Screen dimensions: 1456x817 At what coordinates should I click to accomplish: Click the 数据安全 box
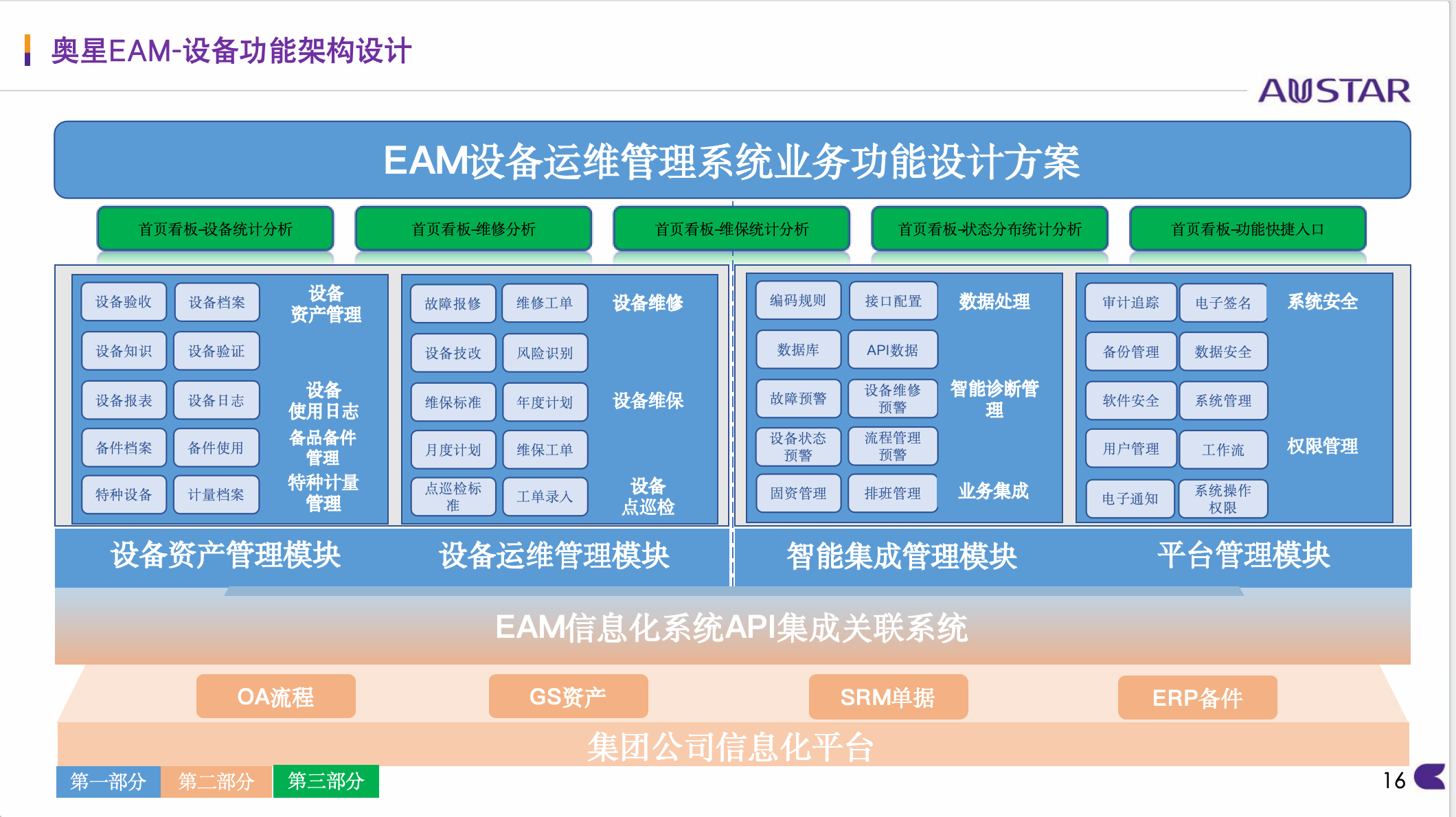point(1223,352)
